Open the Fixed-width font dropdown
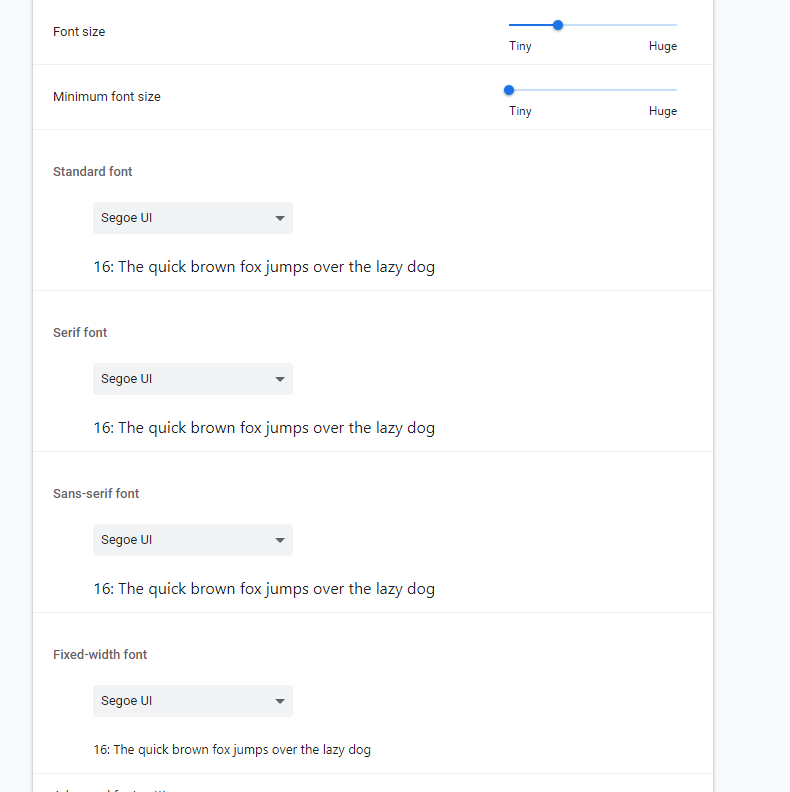 [192, 701]
